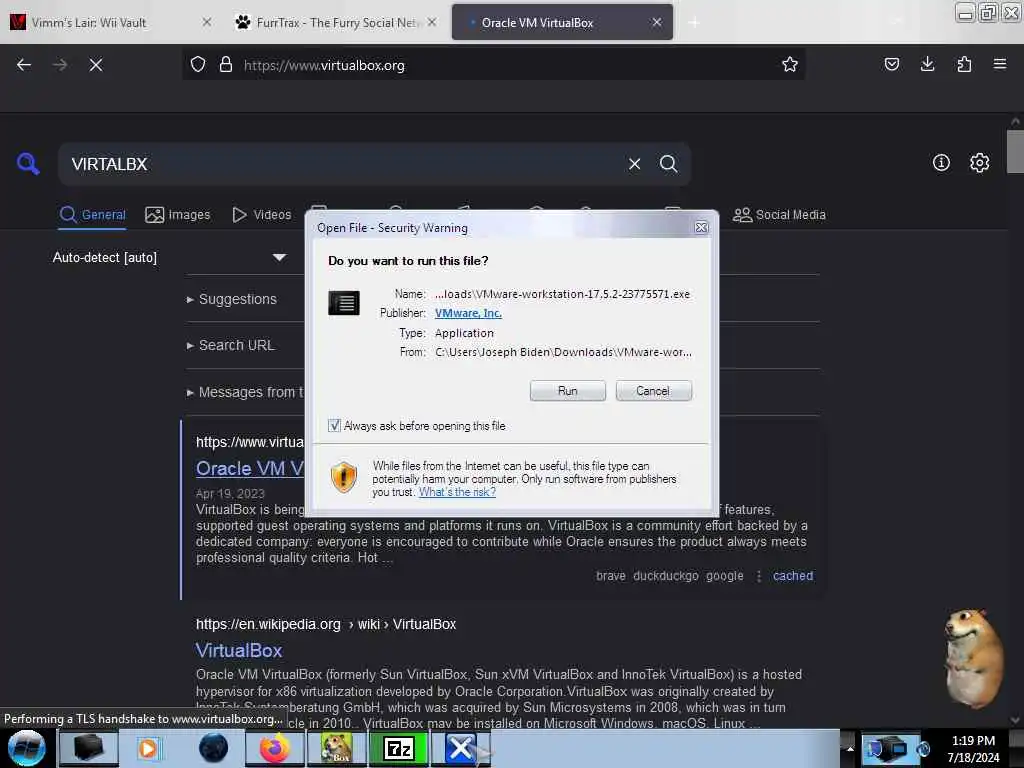The width and height of the screenshot is (1024, 768).
Task: Click the address bar URL field
Action: tap(496, 65)
